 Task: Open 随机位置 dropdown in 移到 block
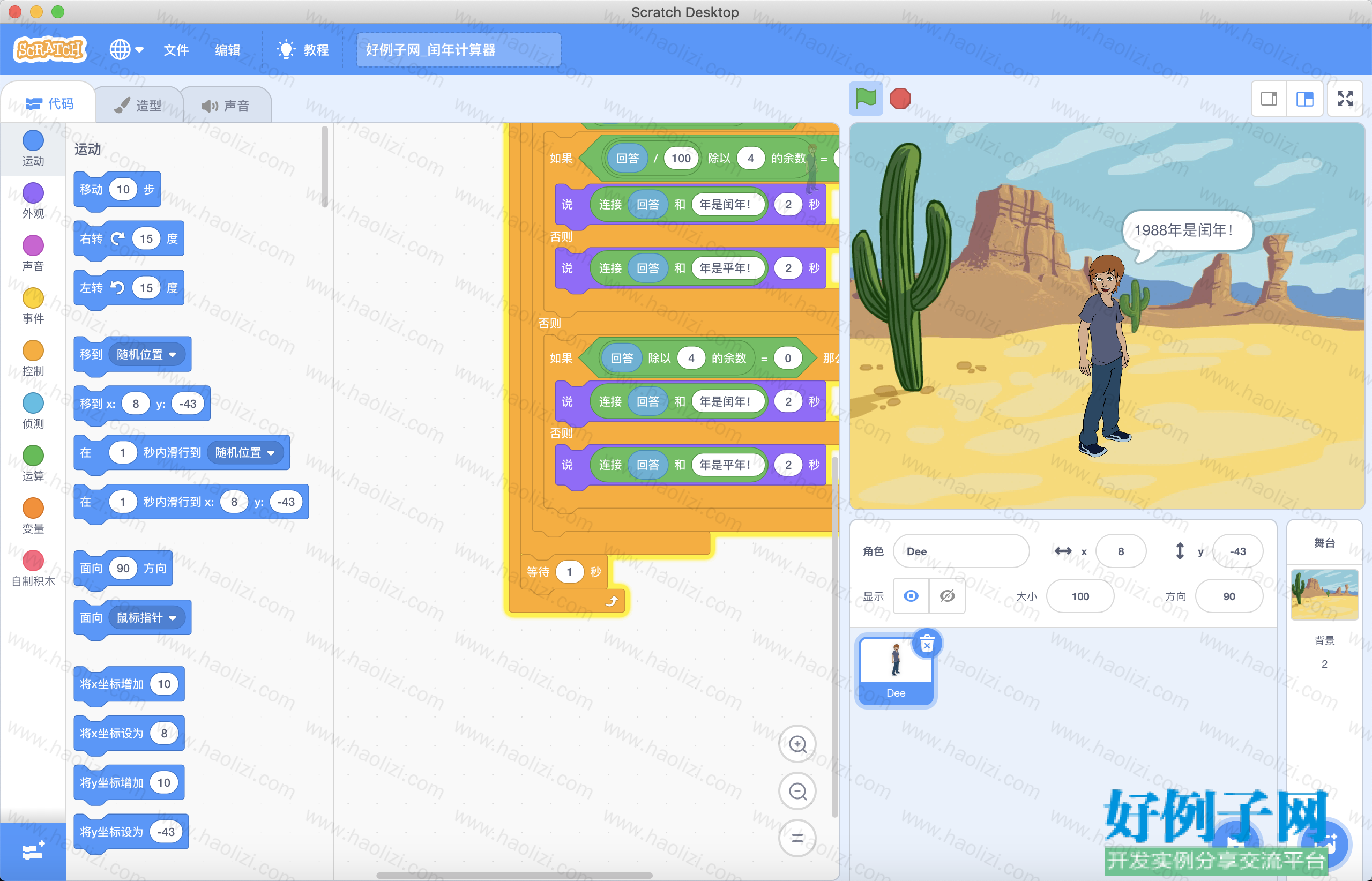[x=146, y=354]
